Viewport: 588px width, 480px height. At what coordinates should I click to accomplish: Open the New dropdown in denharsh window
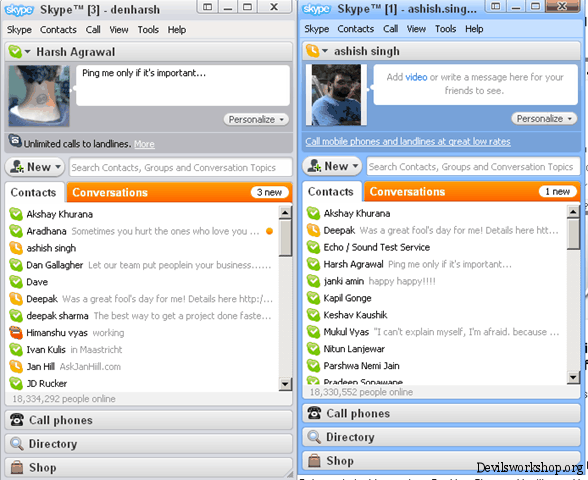click(35, 167)
